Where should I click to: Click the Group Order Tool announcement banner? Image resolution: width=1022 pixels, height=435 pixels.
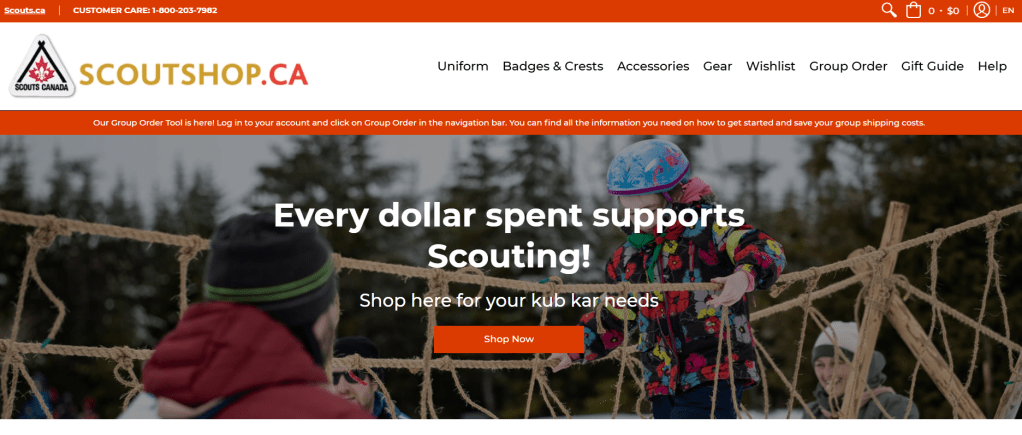click(509, 123)
